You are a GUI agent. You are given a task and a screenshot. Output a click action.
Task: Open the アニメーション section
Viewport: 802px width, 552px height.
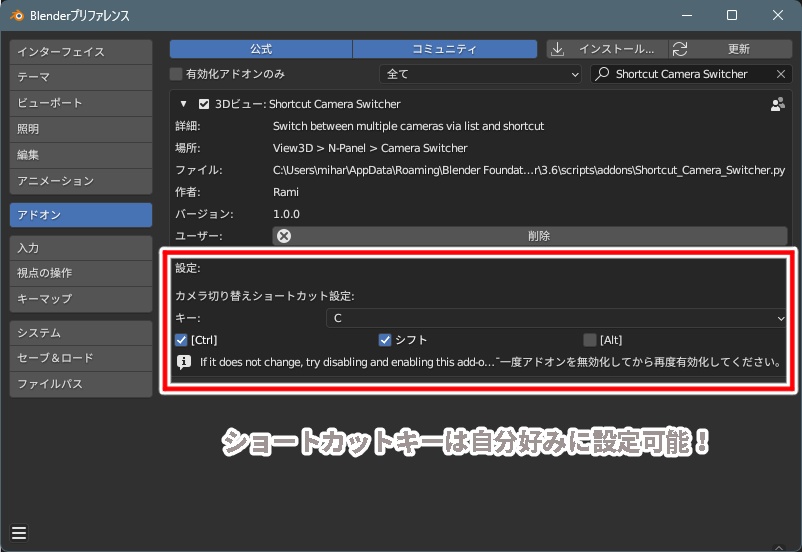point(81,182)
